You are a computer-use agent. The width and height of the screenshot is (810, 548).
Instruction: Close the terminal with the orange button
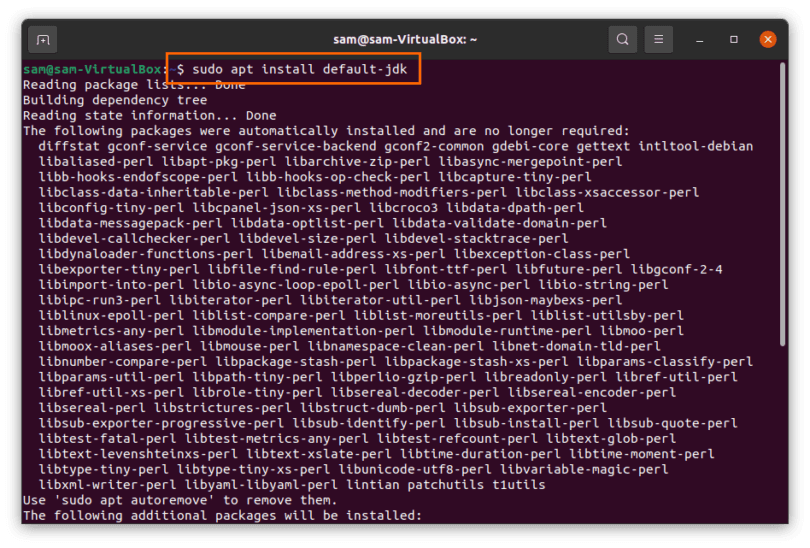767,40
